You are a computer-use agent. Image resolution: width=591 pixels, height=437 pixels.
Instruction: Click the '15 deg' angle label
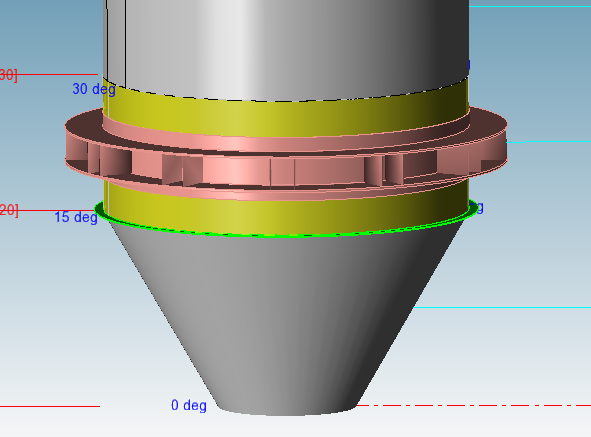click(76, 217)
